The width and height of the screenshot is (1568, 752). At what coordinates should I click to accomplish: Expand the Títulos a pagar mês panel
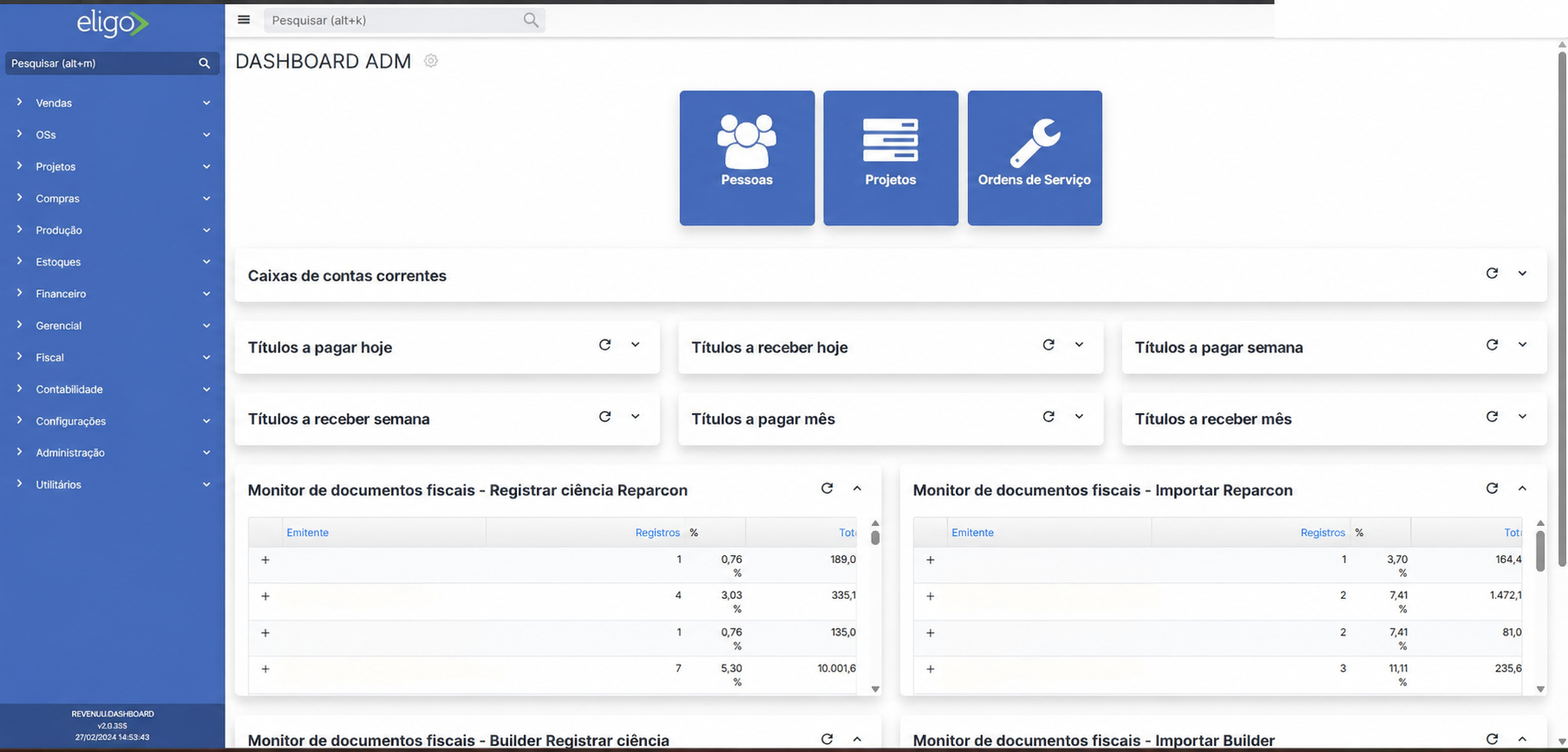click(x=1079, y=417)
